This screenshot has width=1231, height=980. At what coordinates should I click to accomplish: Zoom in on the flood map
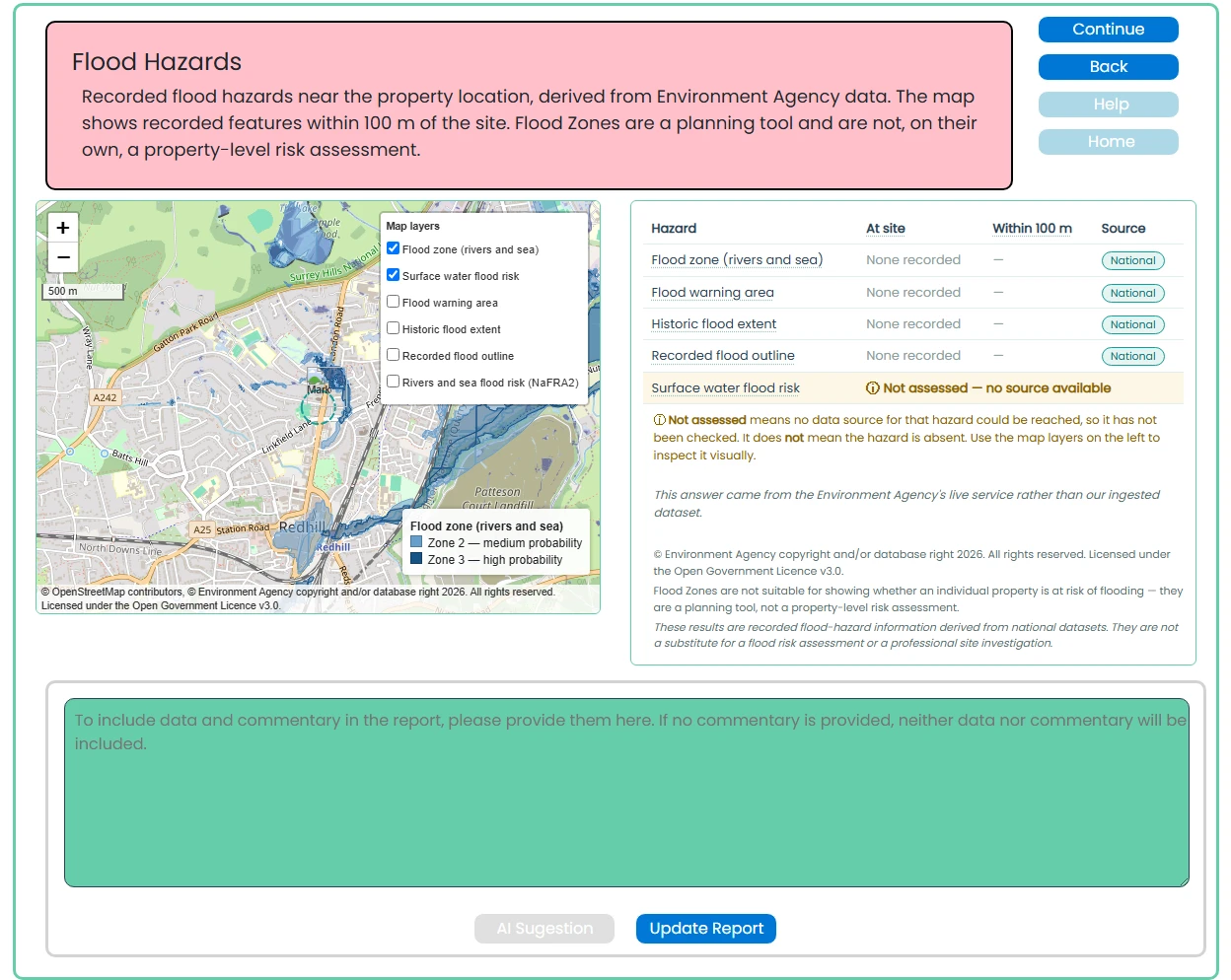(x=63, y=228)
